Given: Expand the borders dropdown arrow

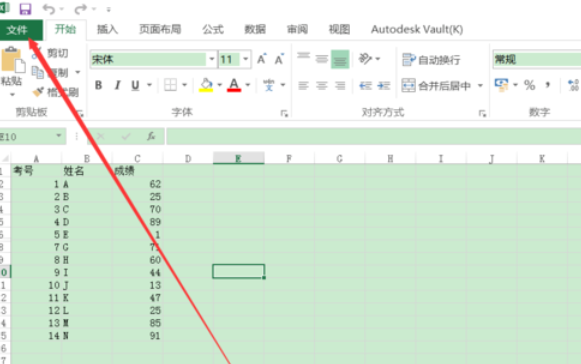Looking at the screenshot, I should coord(184,85).
